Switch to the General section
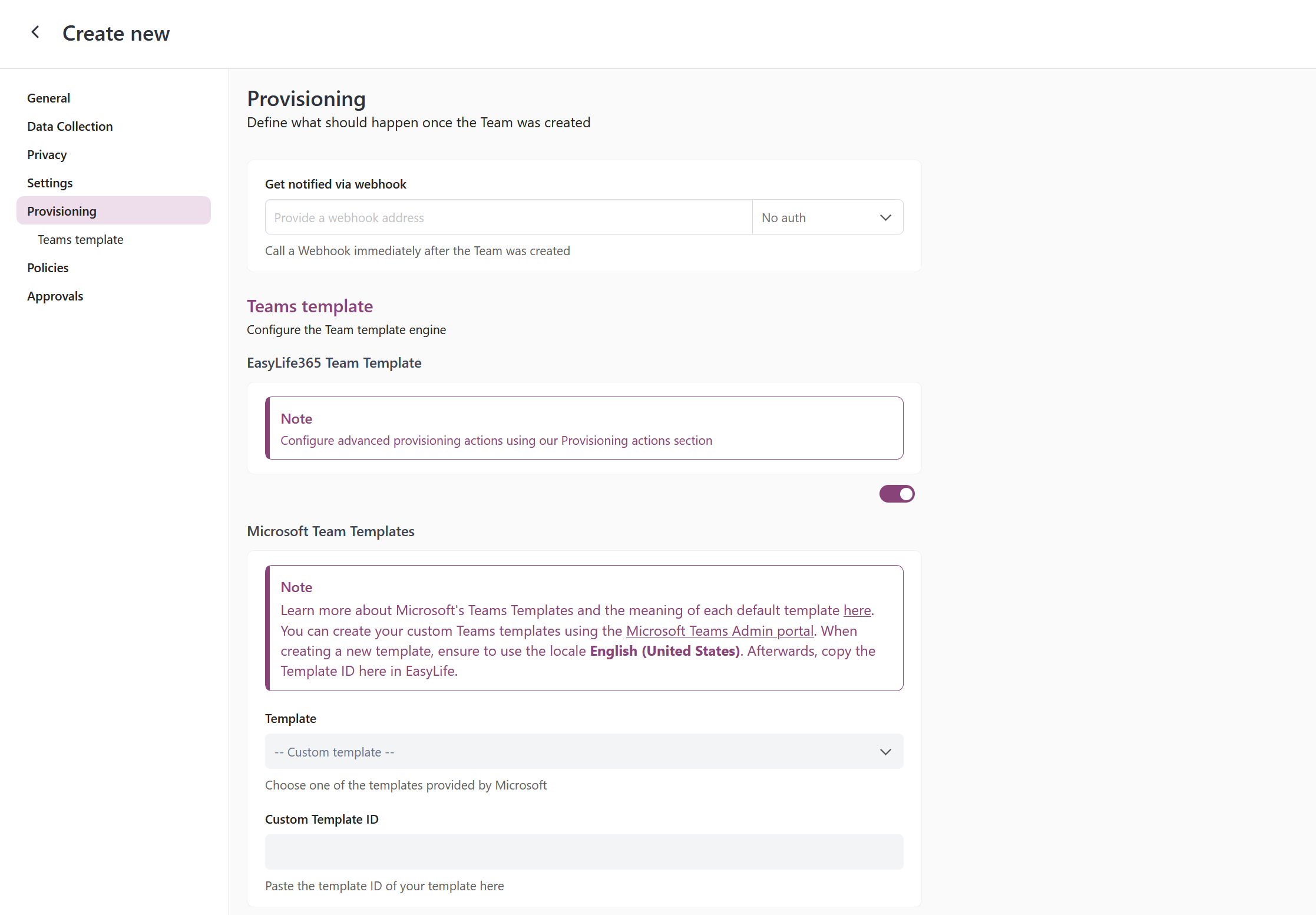This screenshot has width=1316, height=915. [48, 98]
